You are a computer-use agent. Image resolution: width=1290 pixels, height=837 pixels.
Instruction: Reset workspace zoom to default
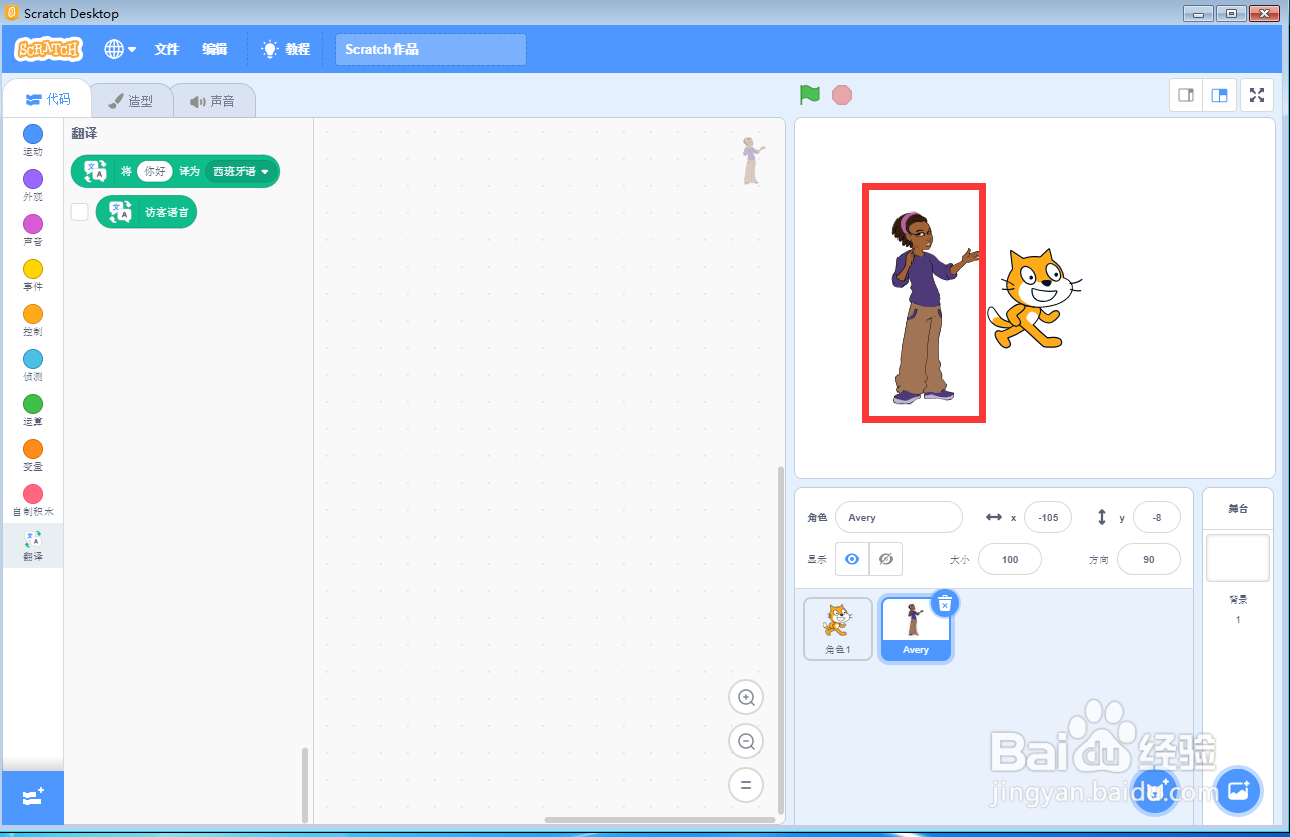pos(746,785)
